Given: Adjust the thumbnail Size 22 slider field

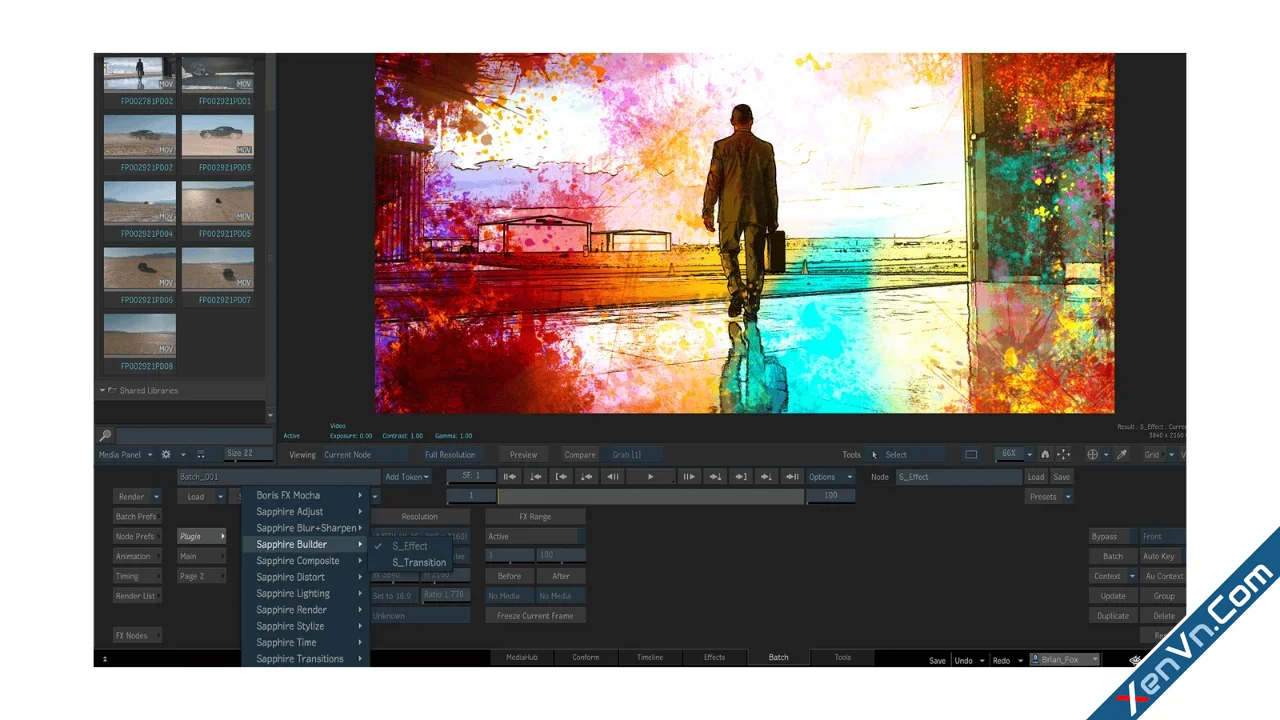Looking at the screenshot, I should point(248,454).
